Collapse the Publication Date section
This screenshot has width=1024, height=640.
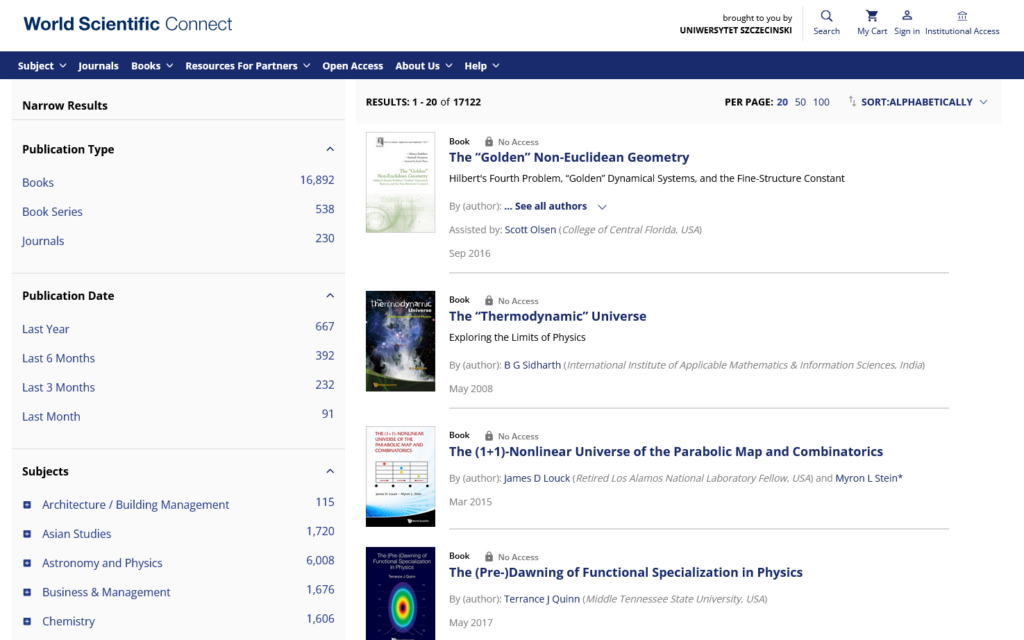[330, 296]
